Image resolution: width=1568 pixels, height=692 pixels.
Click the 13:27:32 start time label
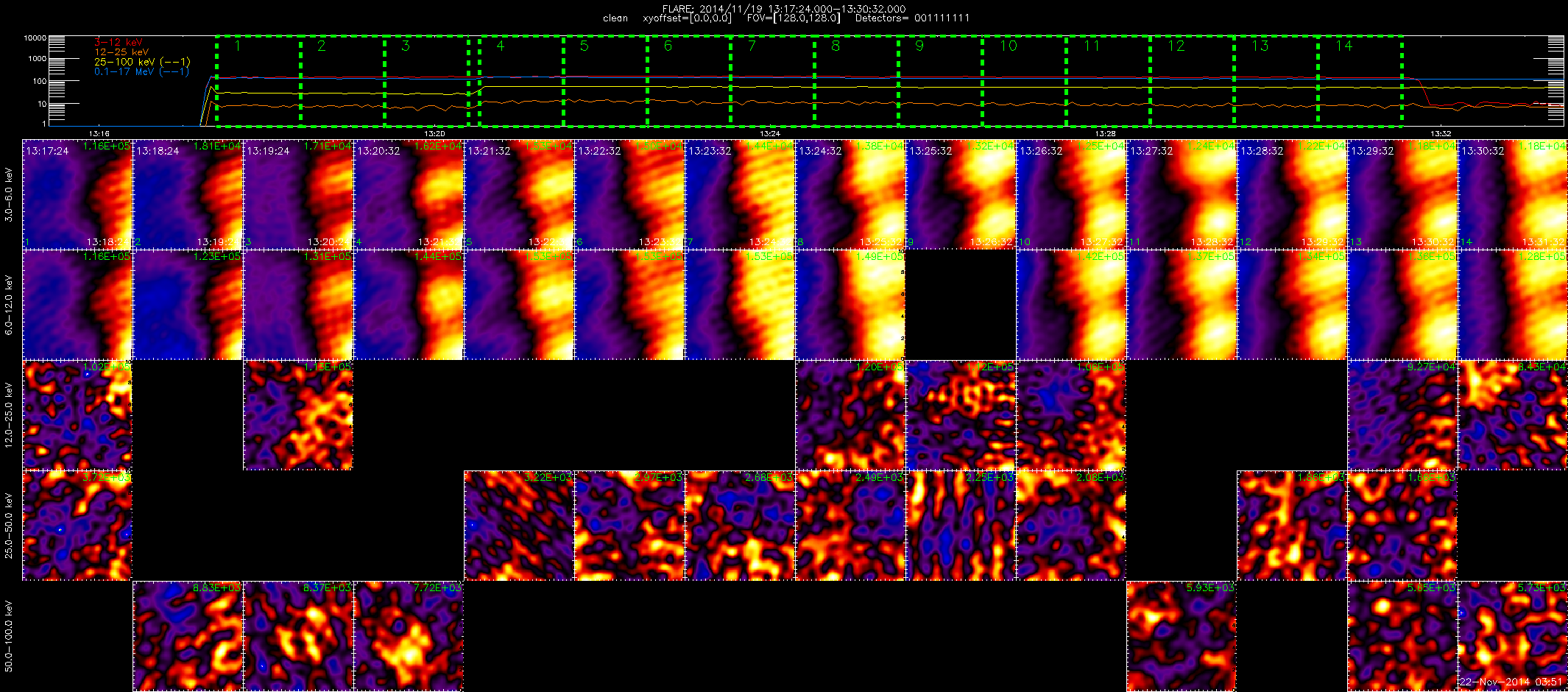[x=1151, y=151]
